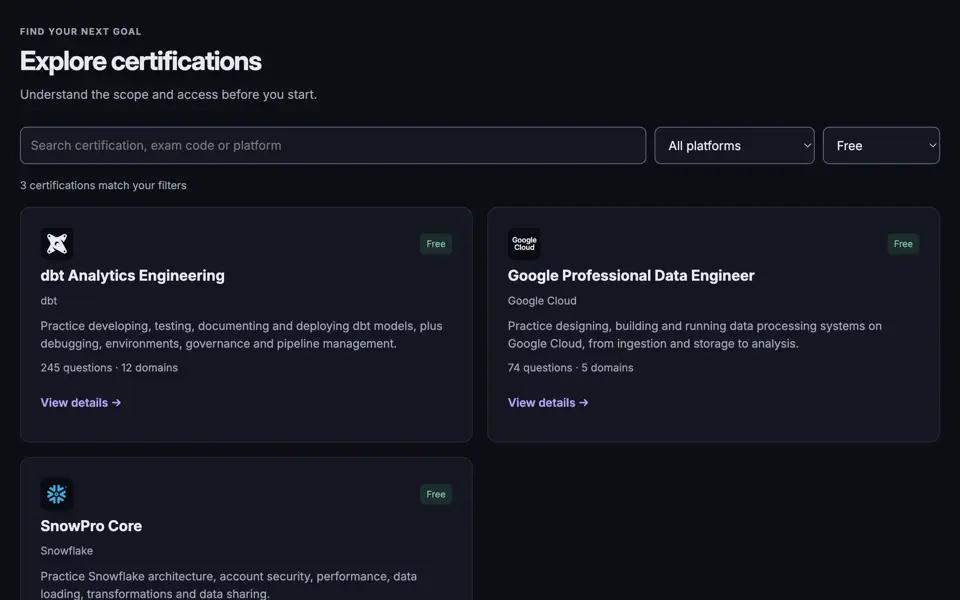Click the 'FIND YOUR NEXT GOAL' label

(81, 31)
